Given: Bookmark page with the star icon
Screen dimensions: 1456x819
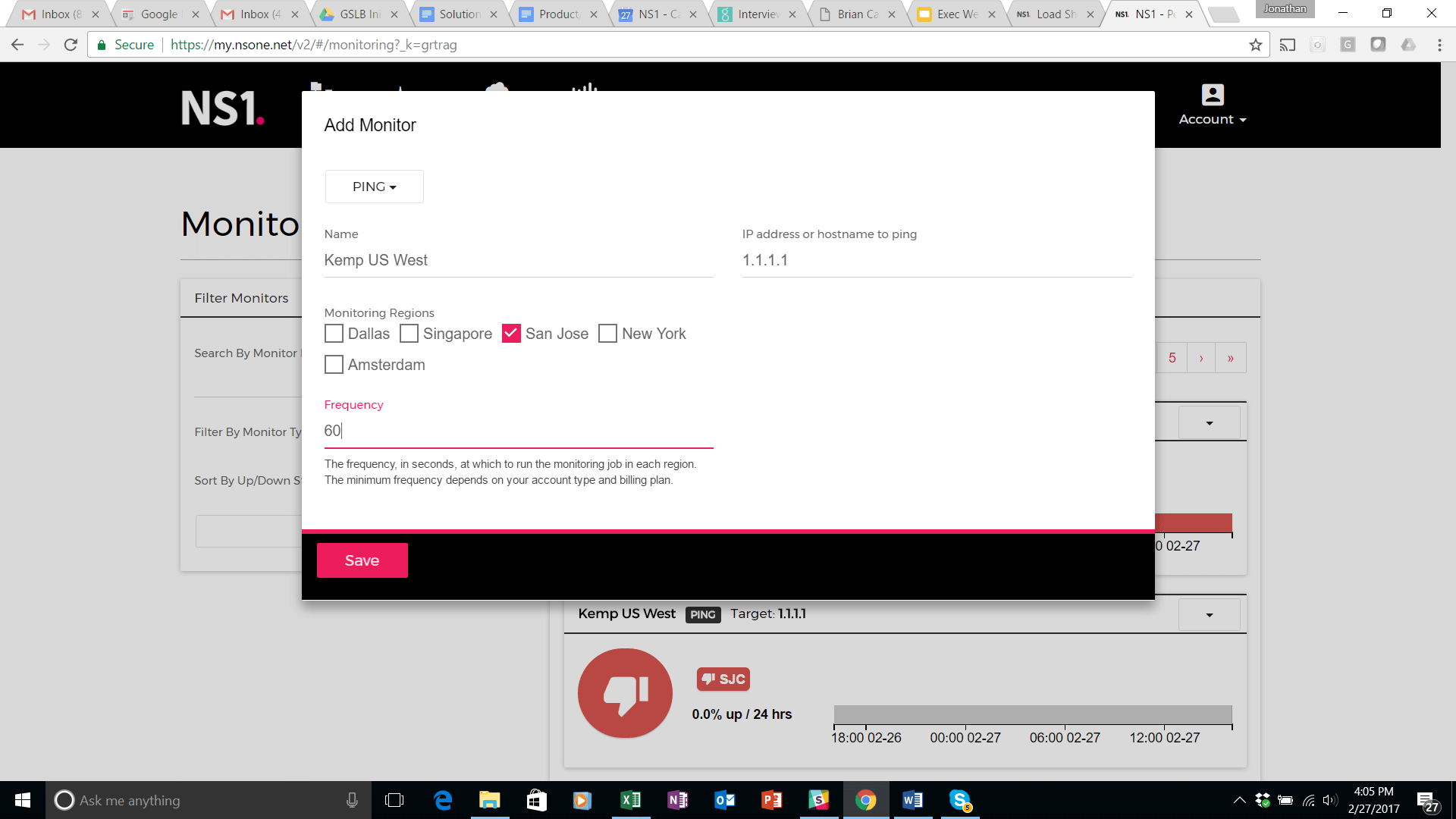Looking at the screenshot, I should coord(1256,45).
